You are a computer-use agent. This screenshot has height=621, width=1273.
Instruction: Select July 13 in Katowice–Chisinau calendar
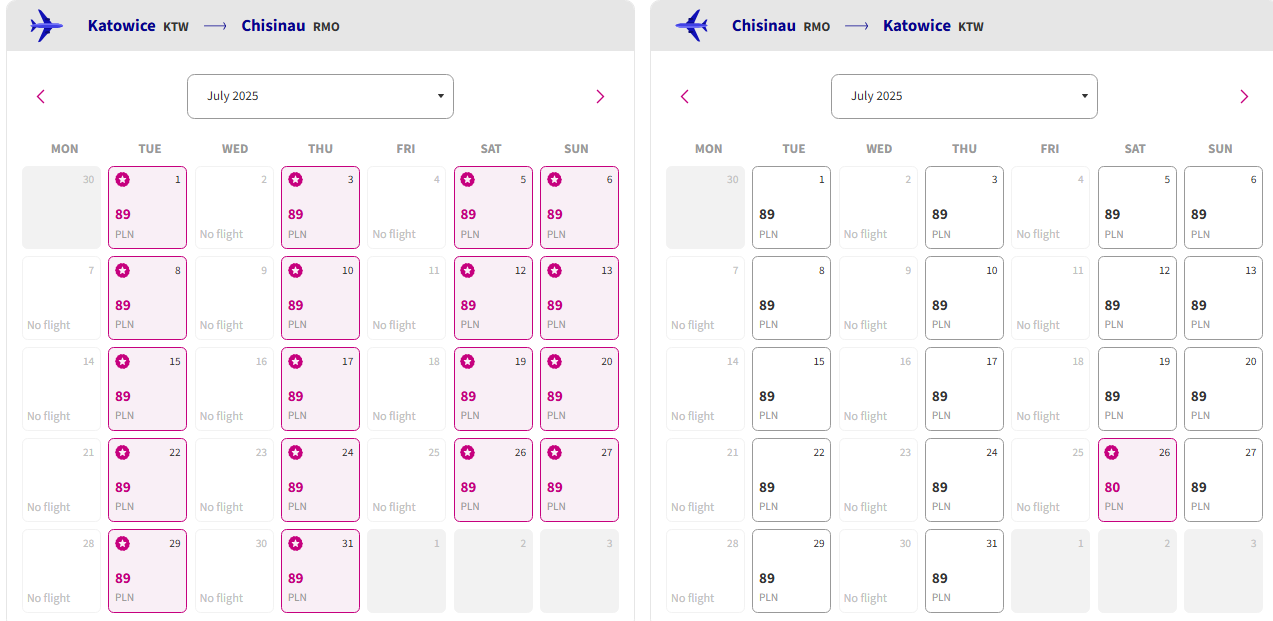click(579, 298)
